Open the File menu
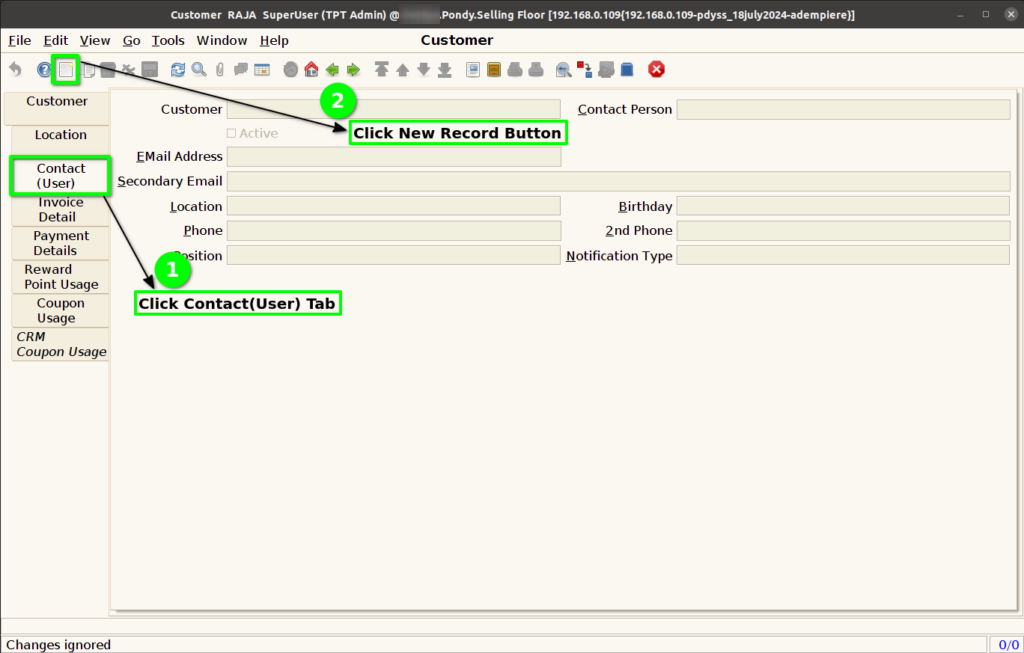This screenshot has width=1024, height=653. point(20,40)
